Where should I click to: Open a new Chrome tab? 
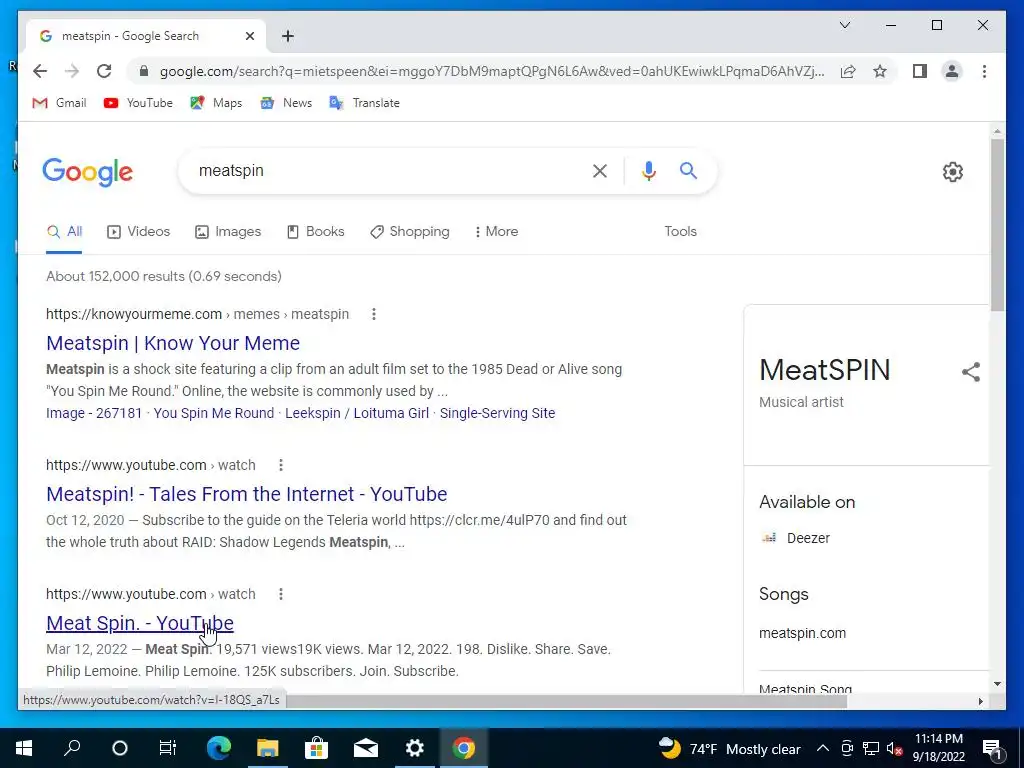click(x=288, y=36)
